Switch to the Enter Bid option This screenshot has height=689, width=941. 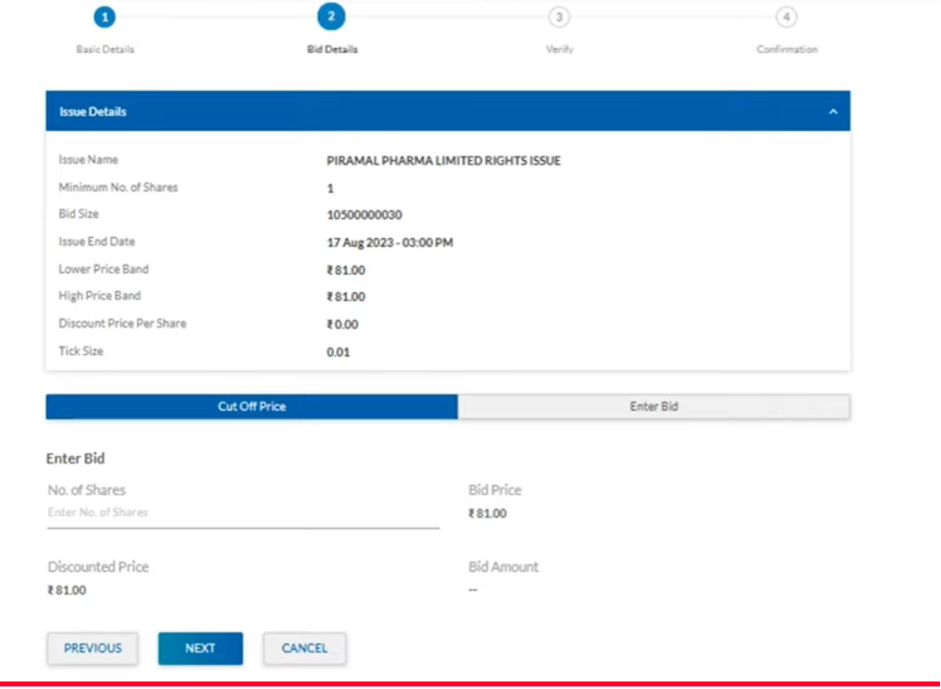tap(654, 407)
